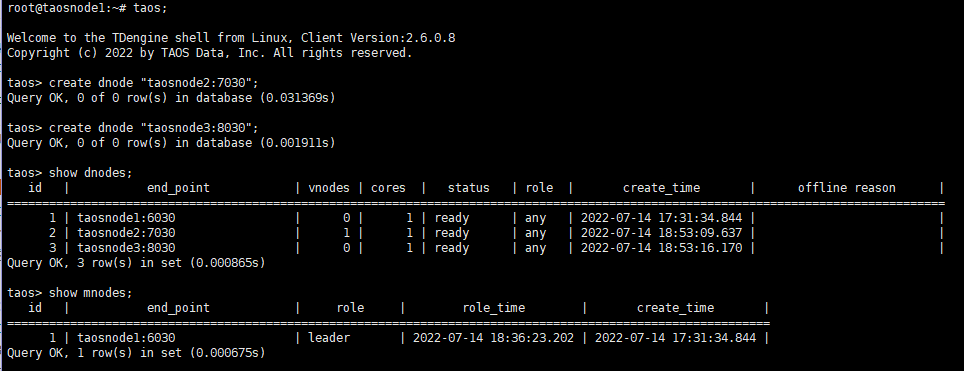Screen dimensions: 964x371
Task: Click role_time 2022-07-14 18:36:23.202
Action: [493, 338]
